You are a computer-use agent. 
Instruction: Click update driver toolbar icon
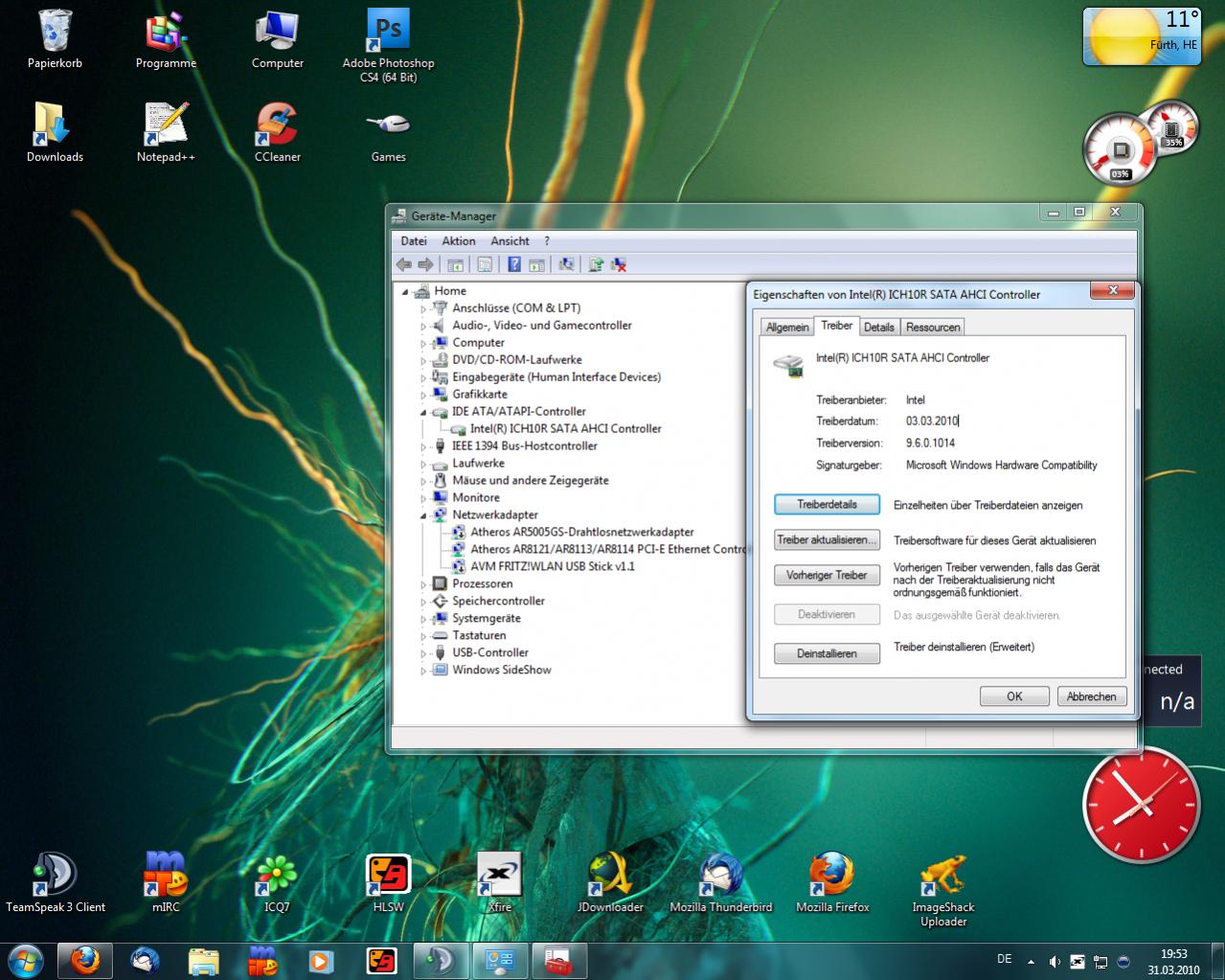point(596,264)
